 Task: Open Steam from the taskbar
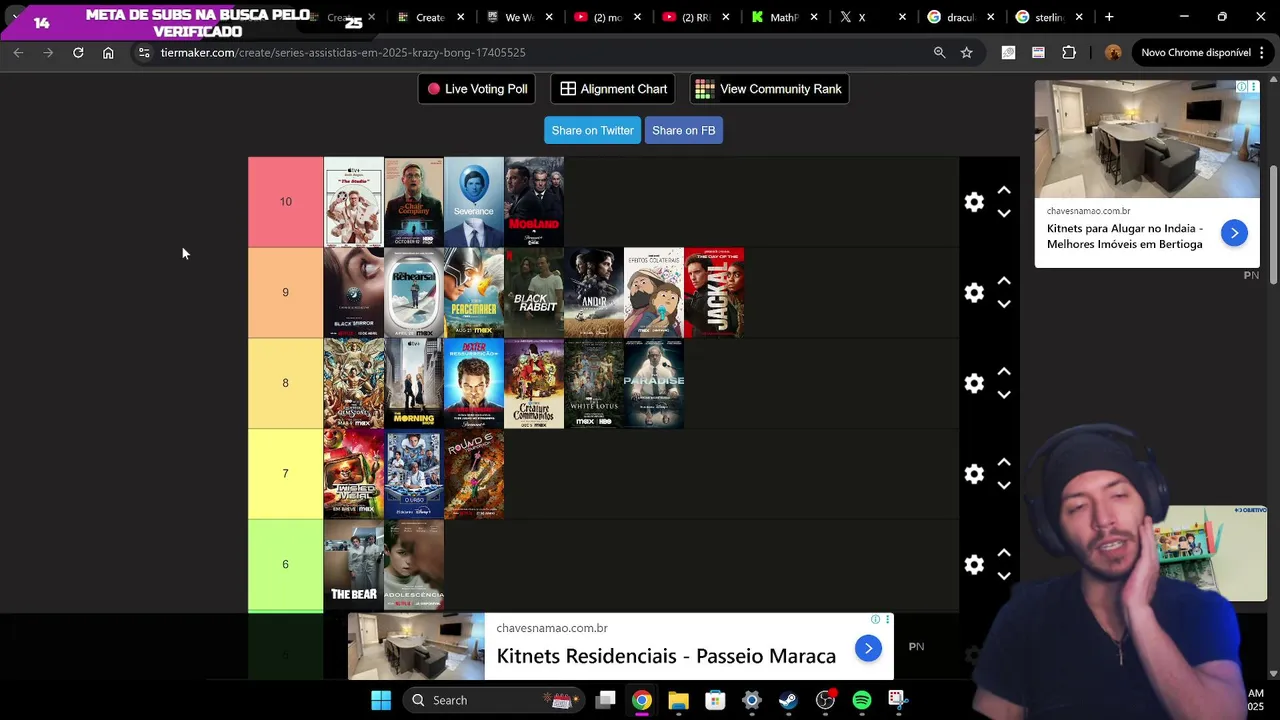click(x=788, y=700)
